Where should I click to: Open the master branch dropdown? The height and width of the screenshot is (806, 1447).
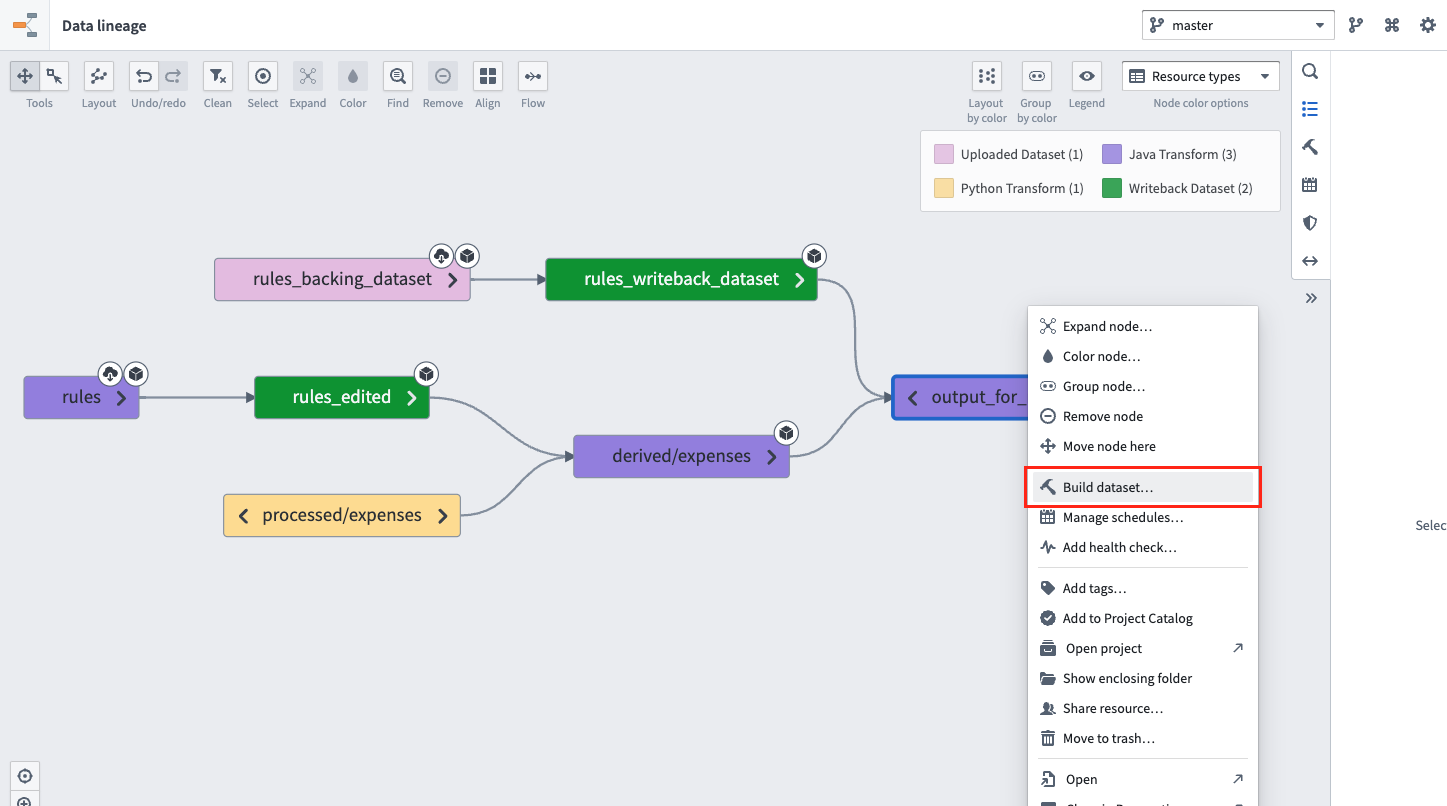[x=1238, y=25]
